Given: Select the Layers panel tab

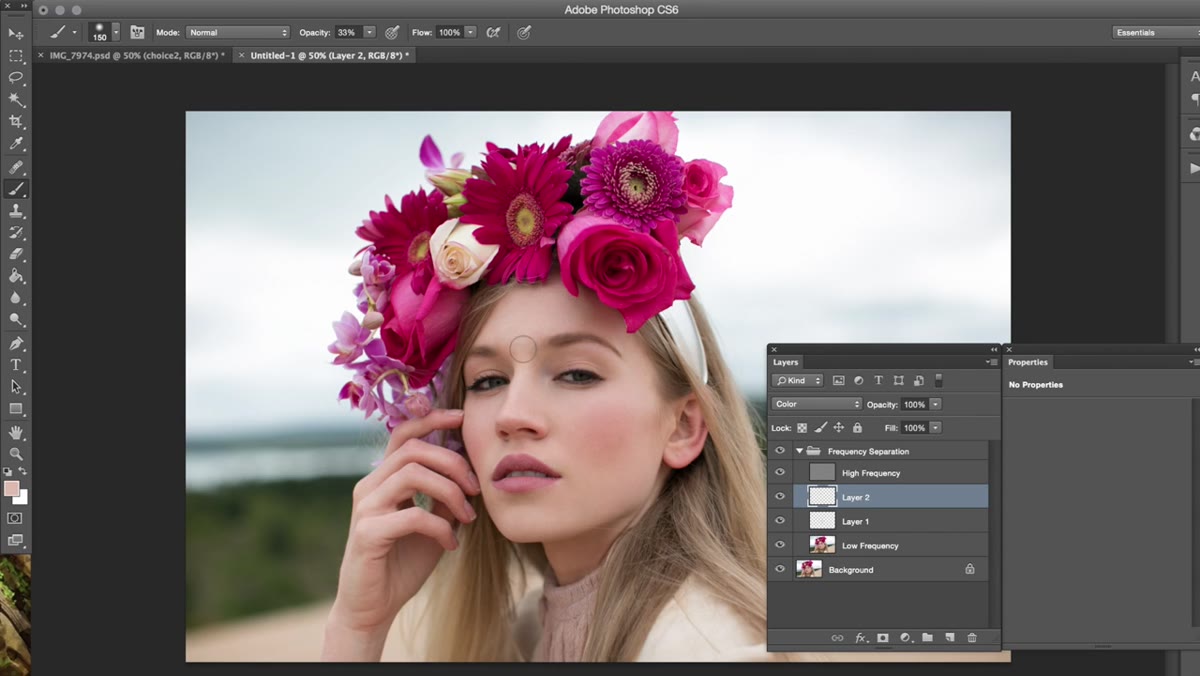Looking at the screenshot, I should coord(786,362).
